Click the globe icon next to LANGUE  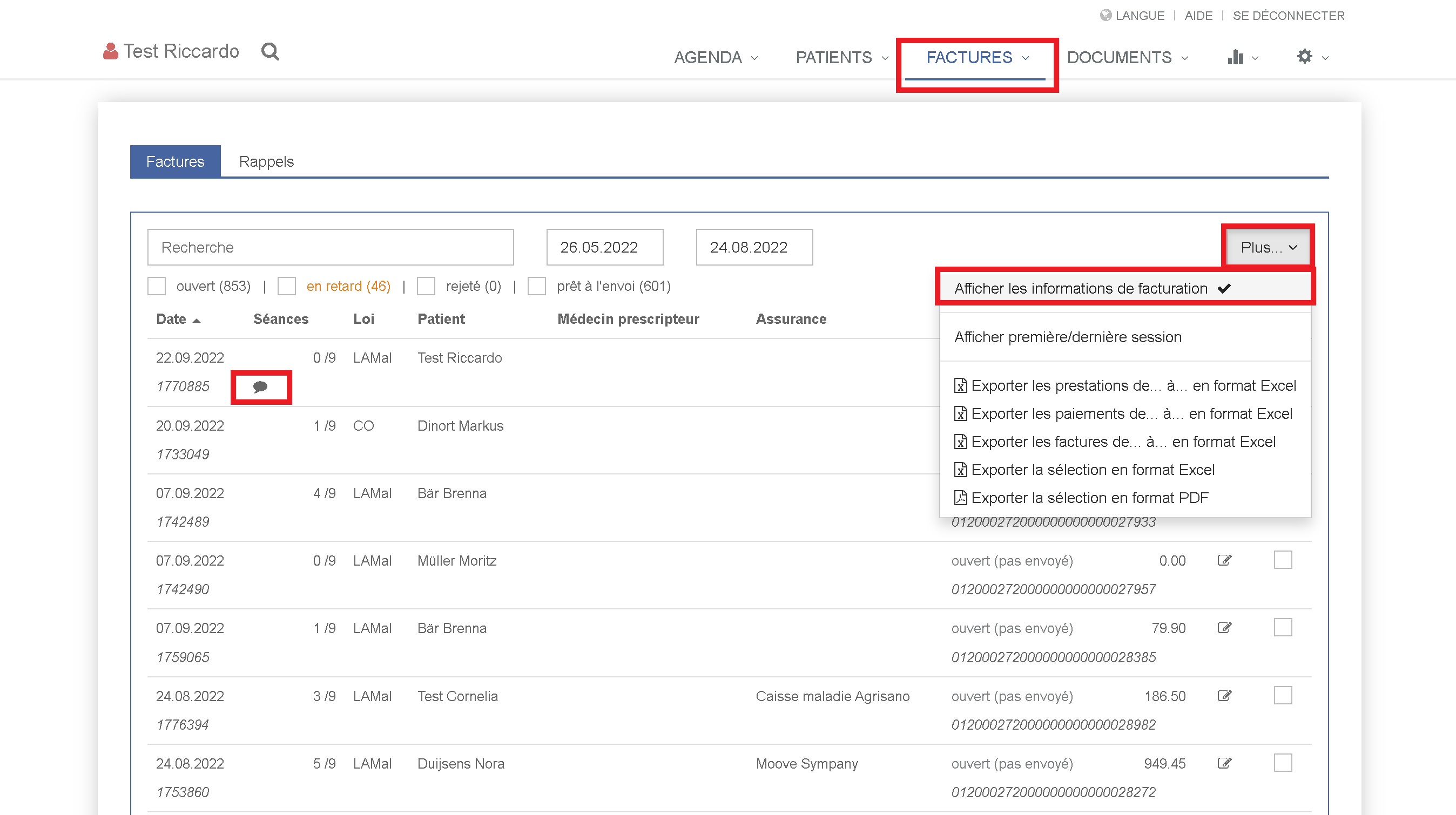click(1105, 15)
